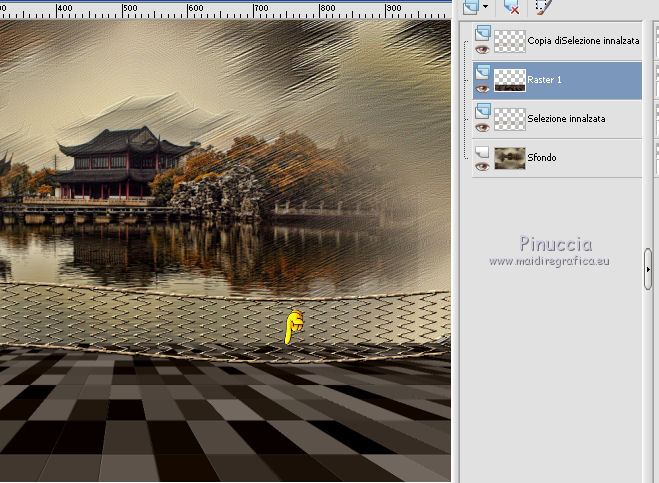Screen dimensions: 659x483
Task: Click the Edit Selection icon in layers toolbar
Action: click(543, 7)
